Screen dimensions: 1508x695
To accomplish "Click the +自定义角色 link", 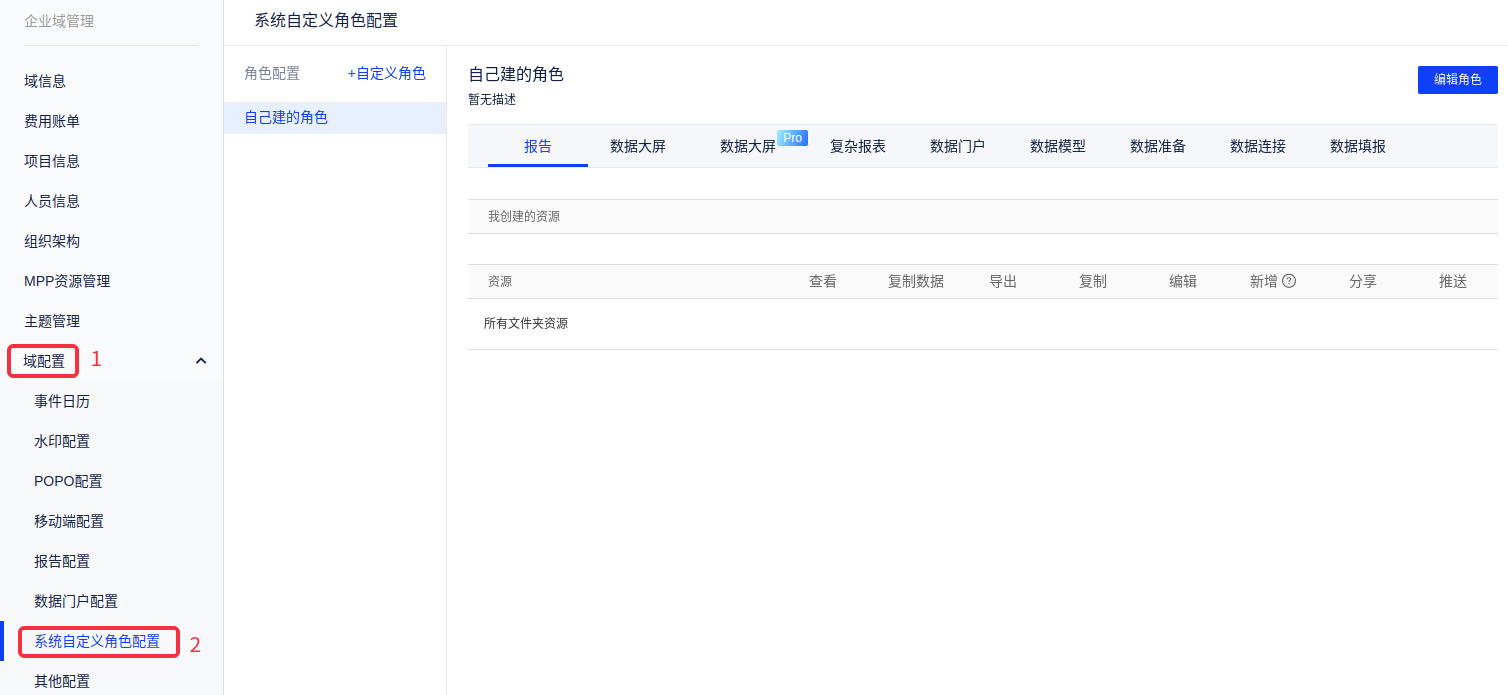I will pyautogui.click(x=386, y=74).
